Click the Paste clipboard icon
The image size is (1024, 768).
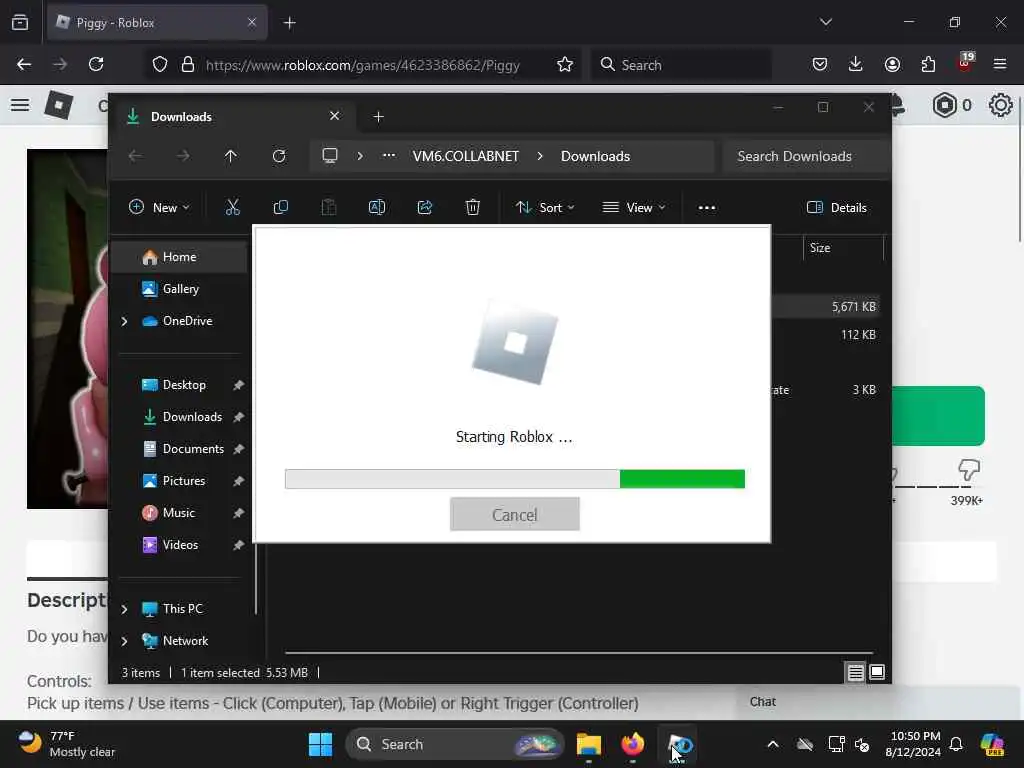tap(328, 208)
